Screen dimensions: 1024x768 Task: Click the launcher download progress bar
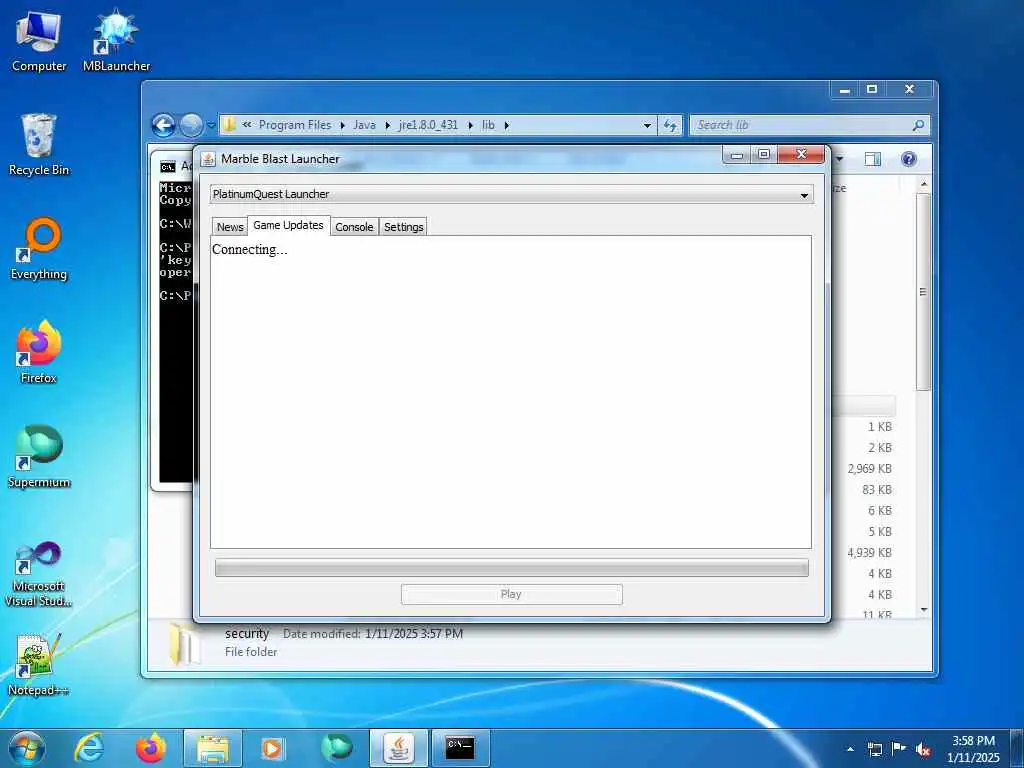tap(512, 568)
